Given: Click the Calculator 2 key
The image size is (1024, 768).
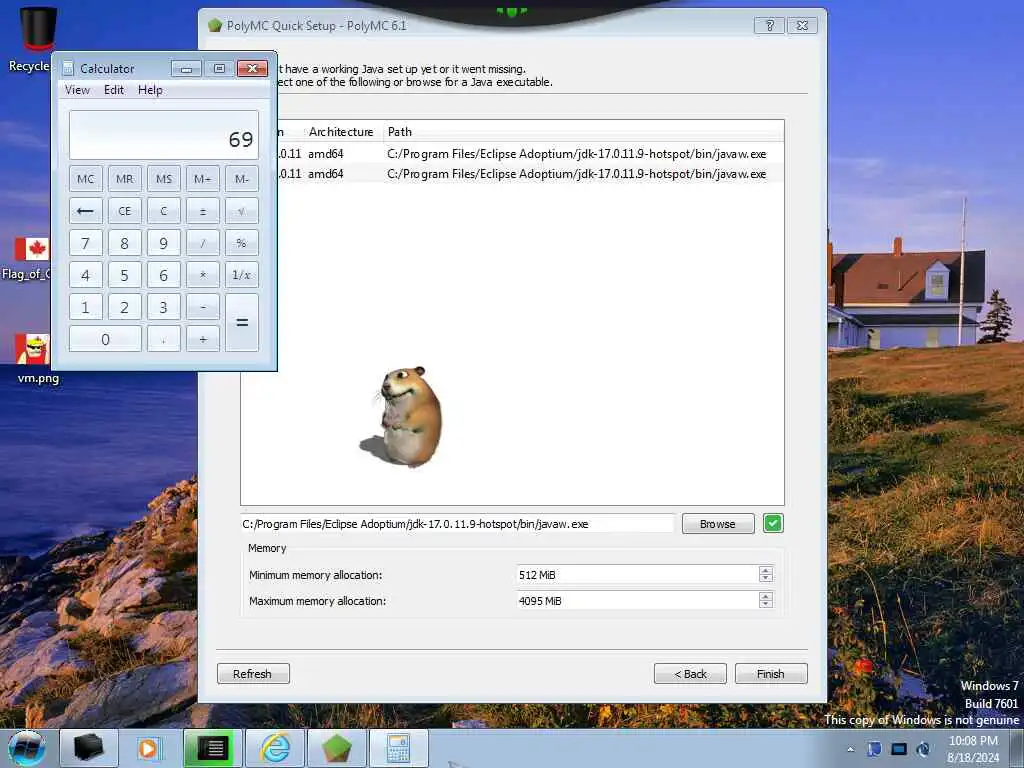Looking at the screenshot, I should click(x=124, y=307).
